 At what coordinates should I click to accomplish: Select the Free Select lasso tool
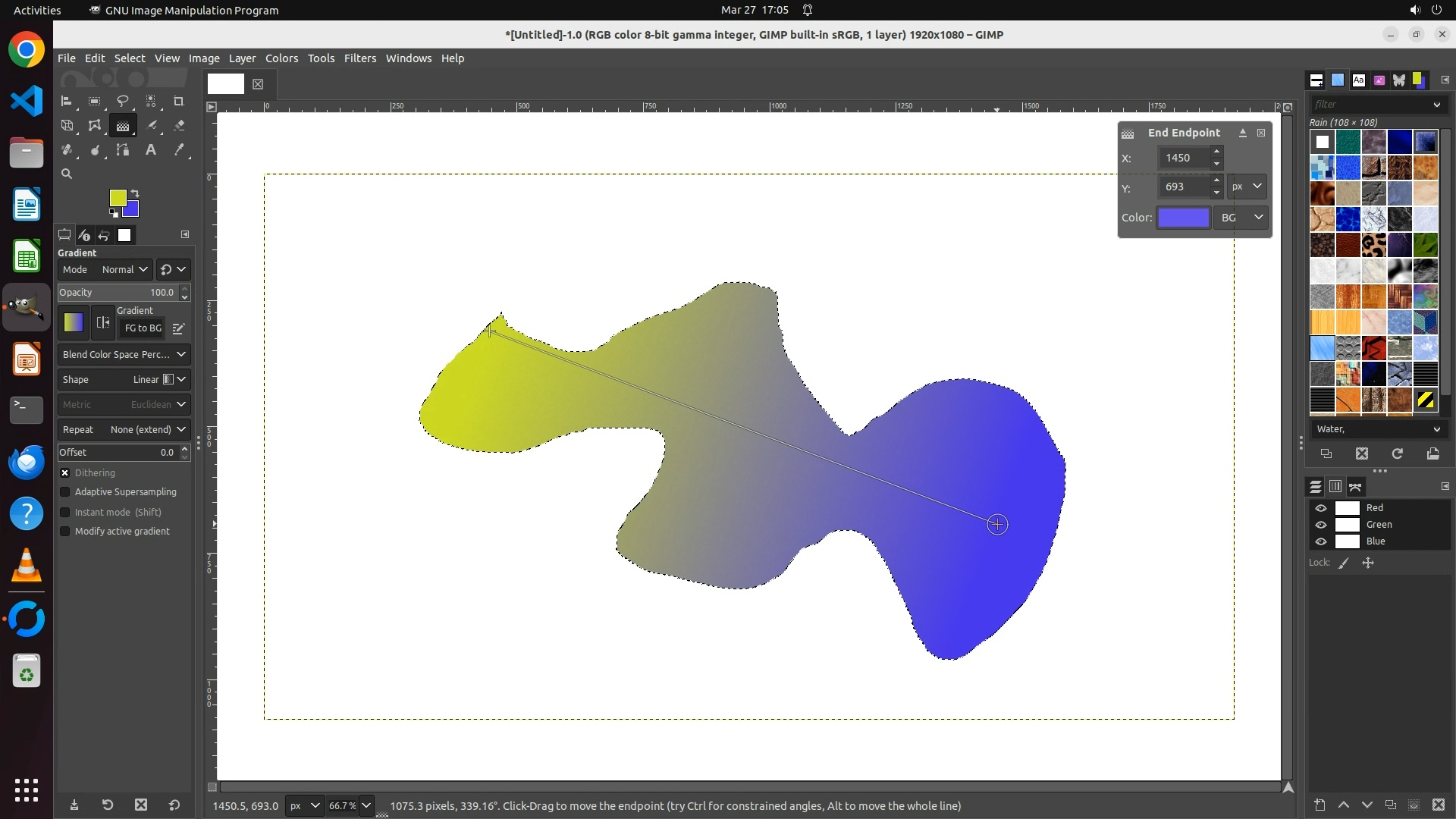coord(122,101)
